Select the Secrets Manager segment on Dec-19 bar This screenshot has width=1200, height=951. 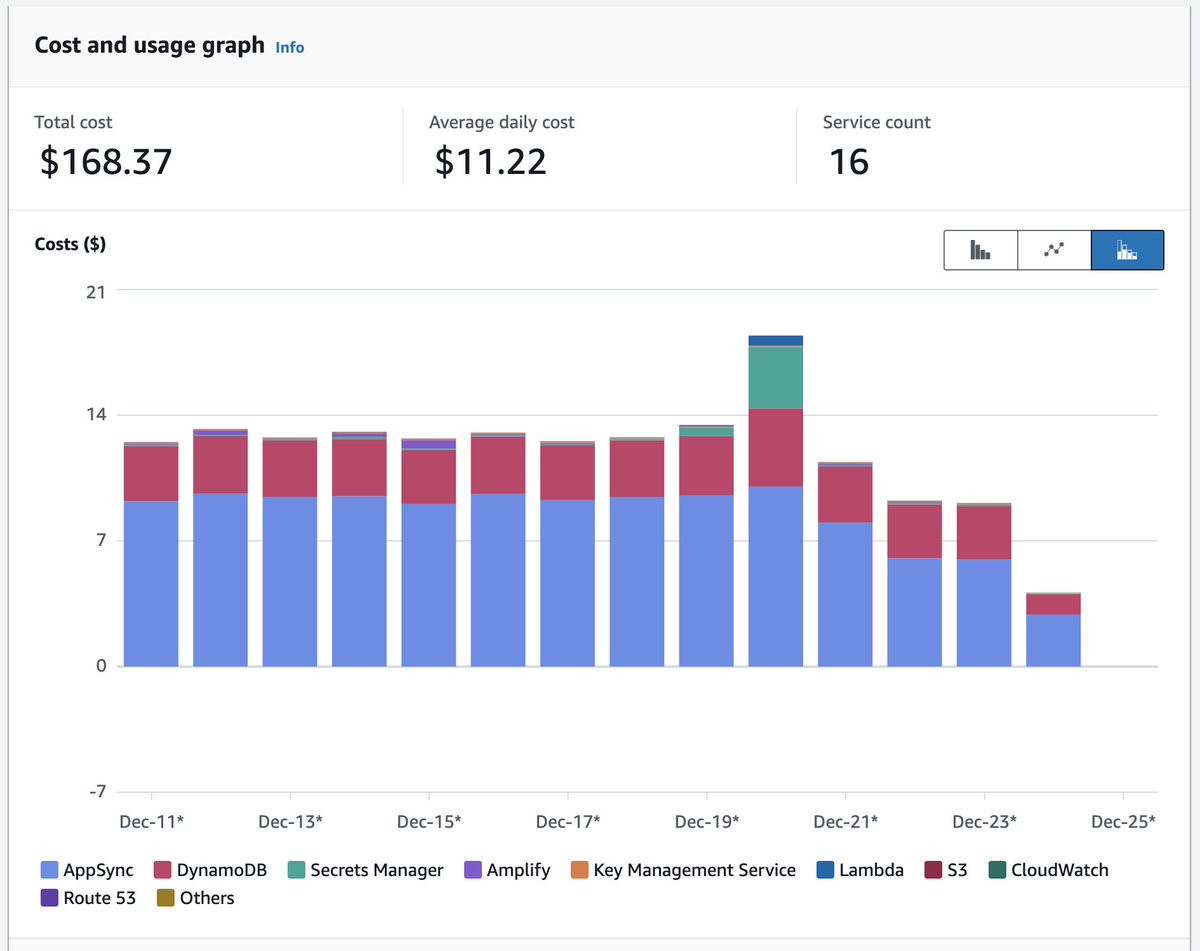(777, 378)
